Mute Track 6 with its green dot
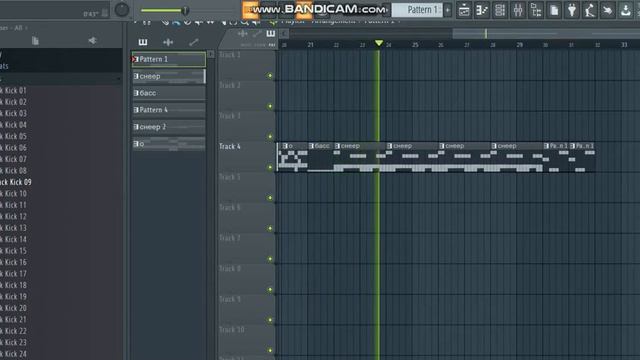The image size is (640, 360). pyautogui.click(x=270, y=229)
